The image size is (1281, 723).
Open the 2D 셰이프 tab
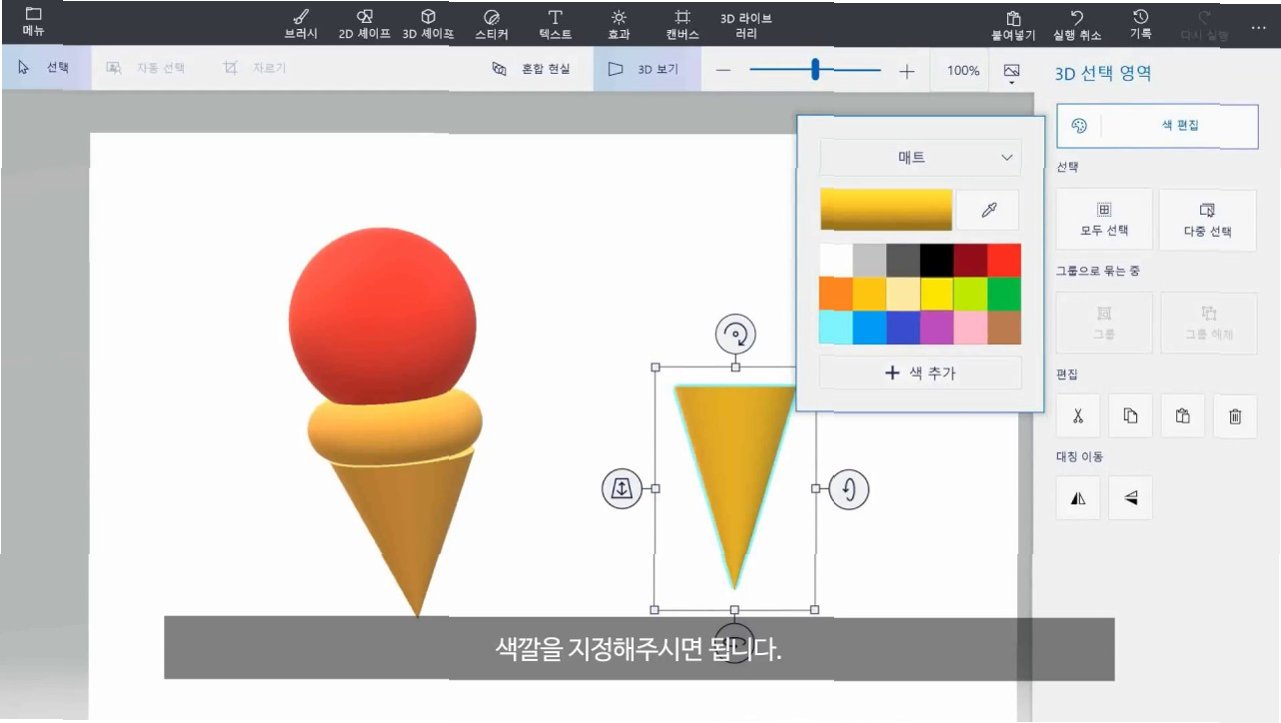(x=364, y=25)
